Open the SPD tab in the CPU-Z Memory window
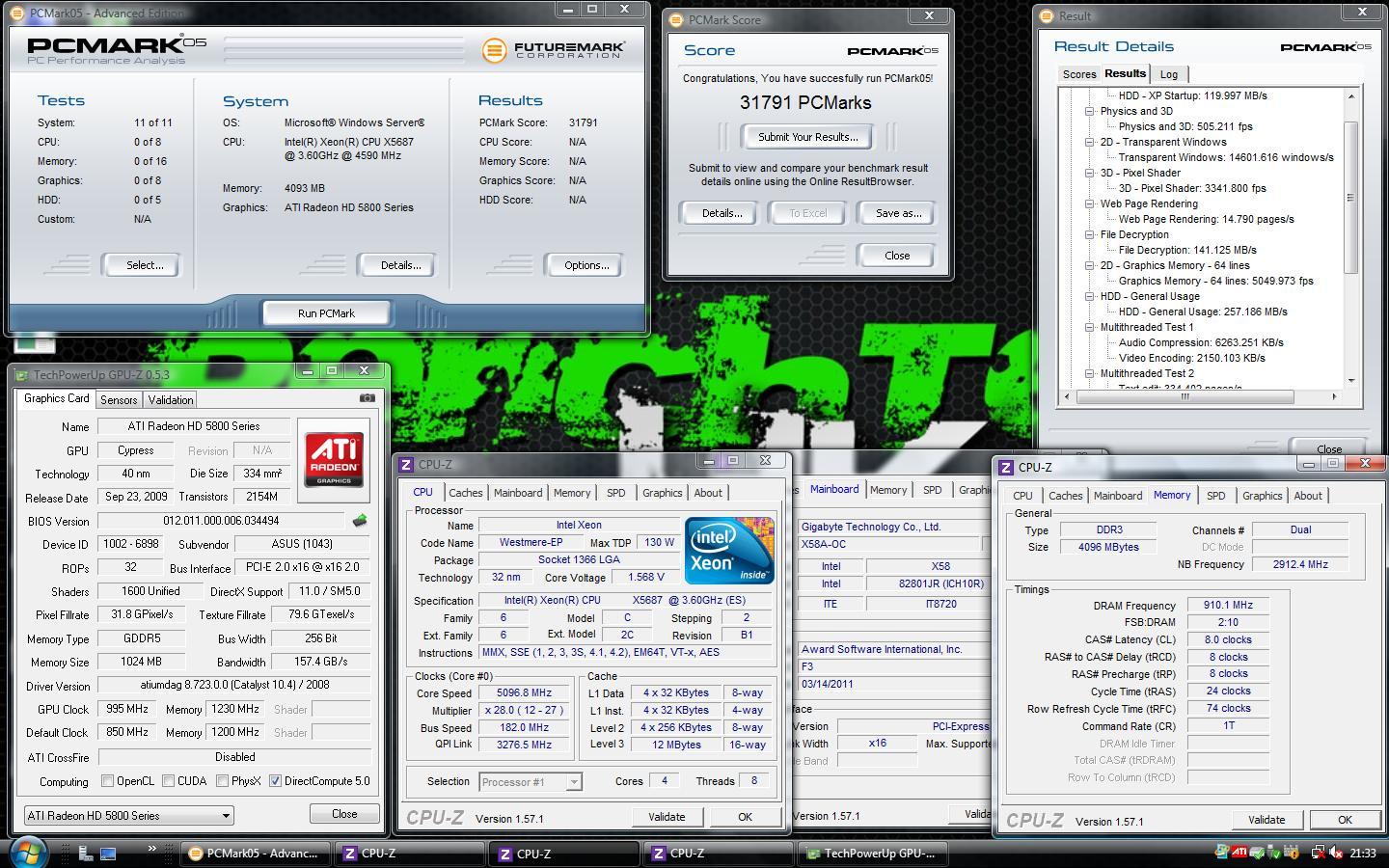Image resolution: width=1389 pixels, height=868 pixels. [x=1215, y=496]
